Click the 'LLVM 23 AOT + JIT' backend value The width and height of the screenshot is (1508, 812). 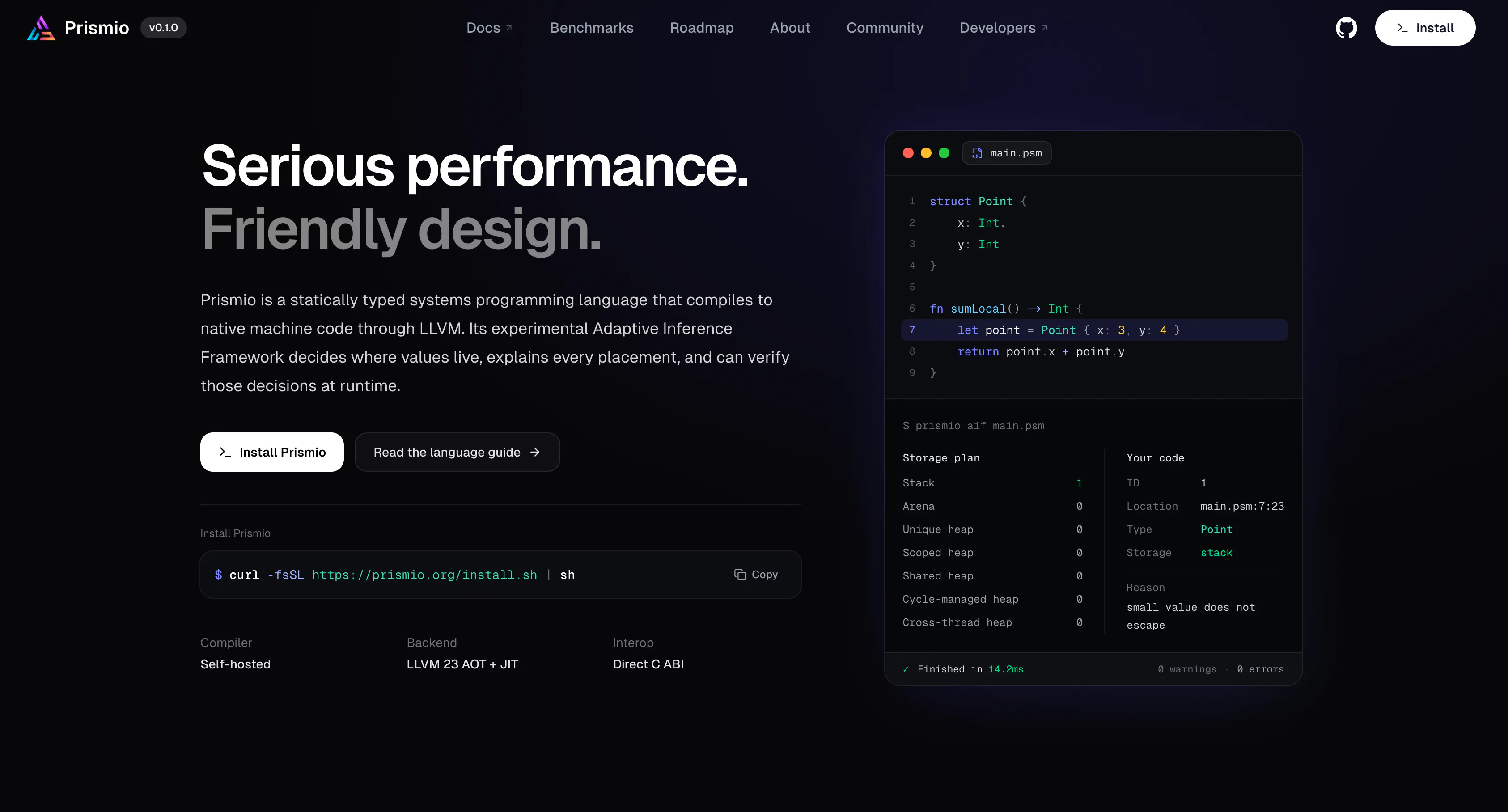[x=462, y=664]
